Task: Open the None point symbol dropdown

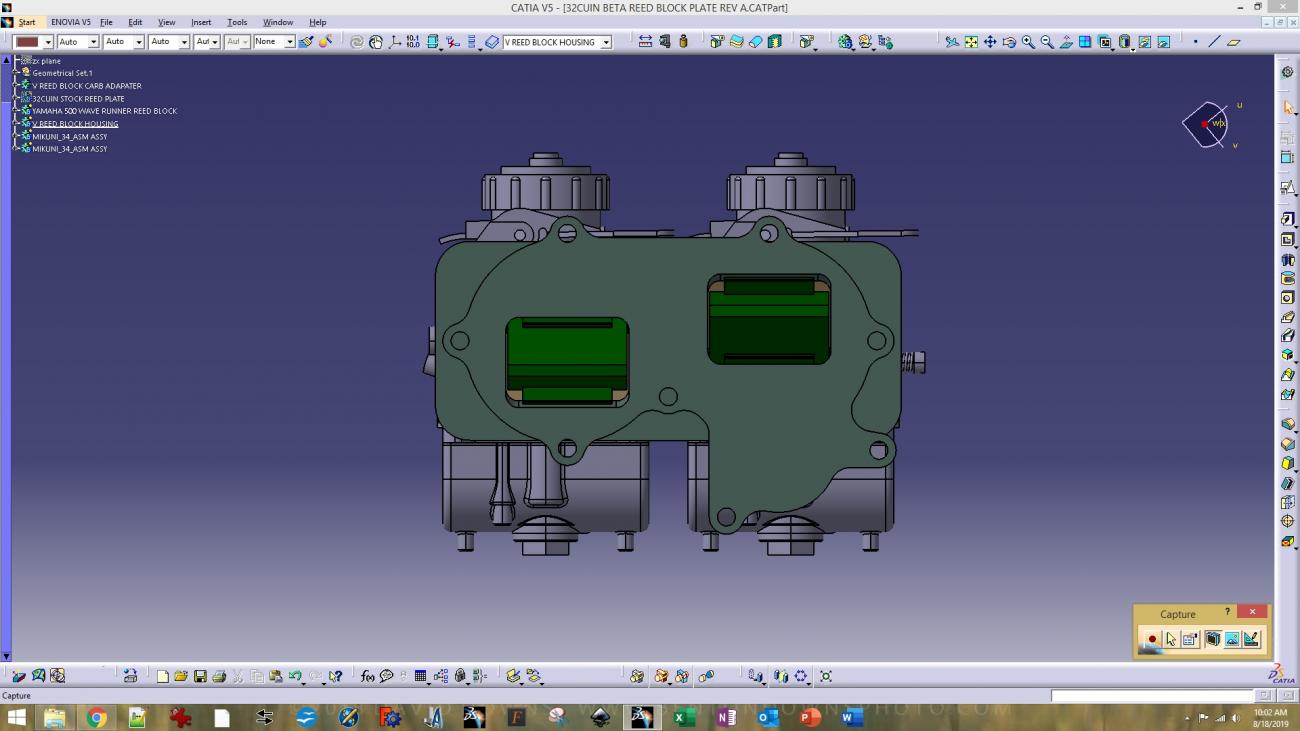Action: 289,42
